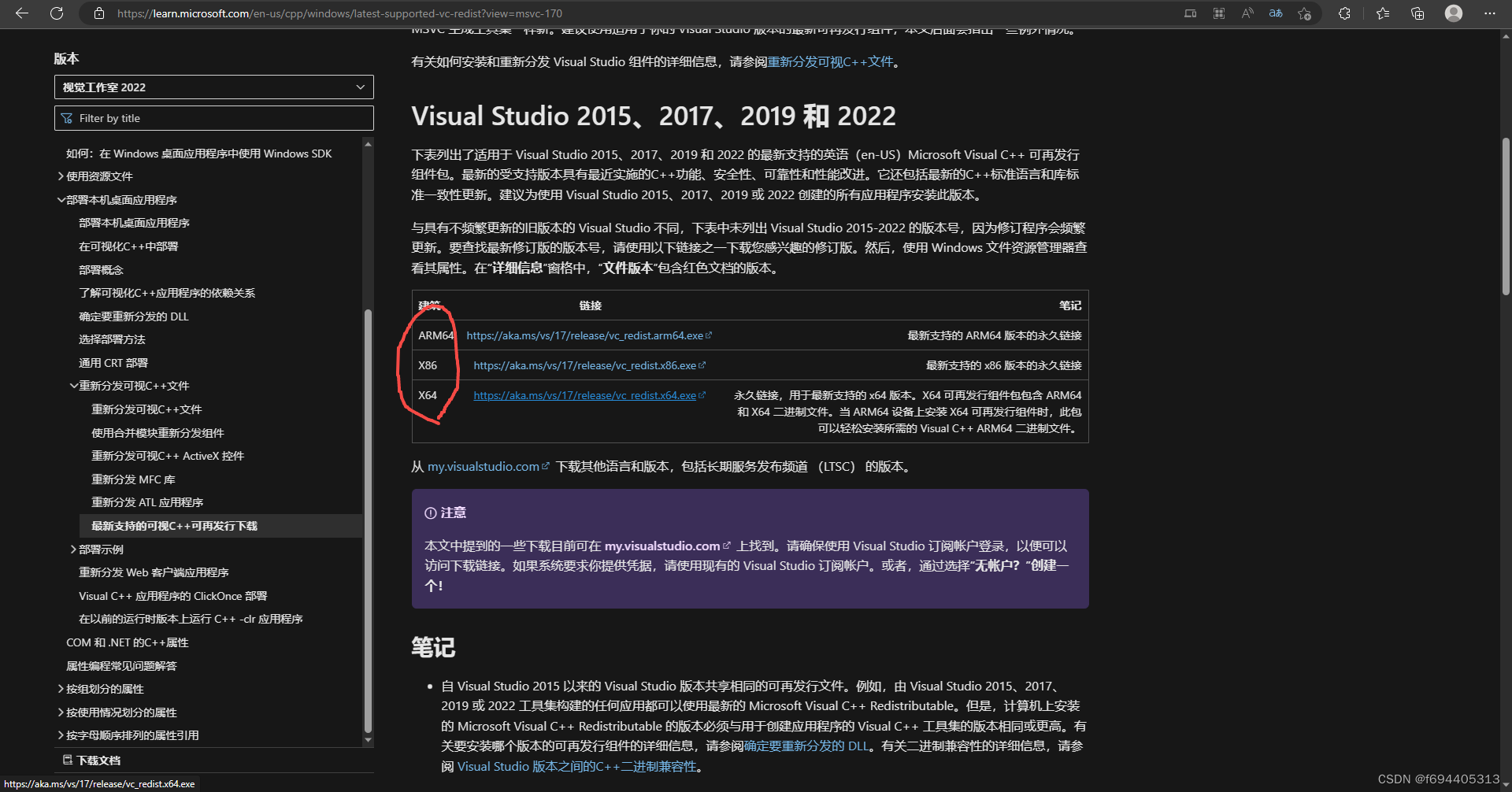Click 下载文档 to download the PDF
The width and height of the screenshot is (1512, 792).
tap(98, 761)
